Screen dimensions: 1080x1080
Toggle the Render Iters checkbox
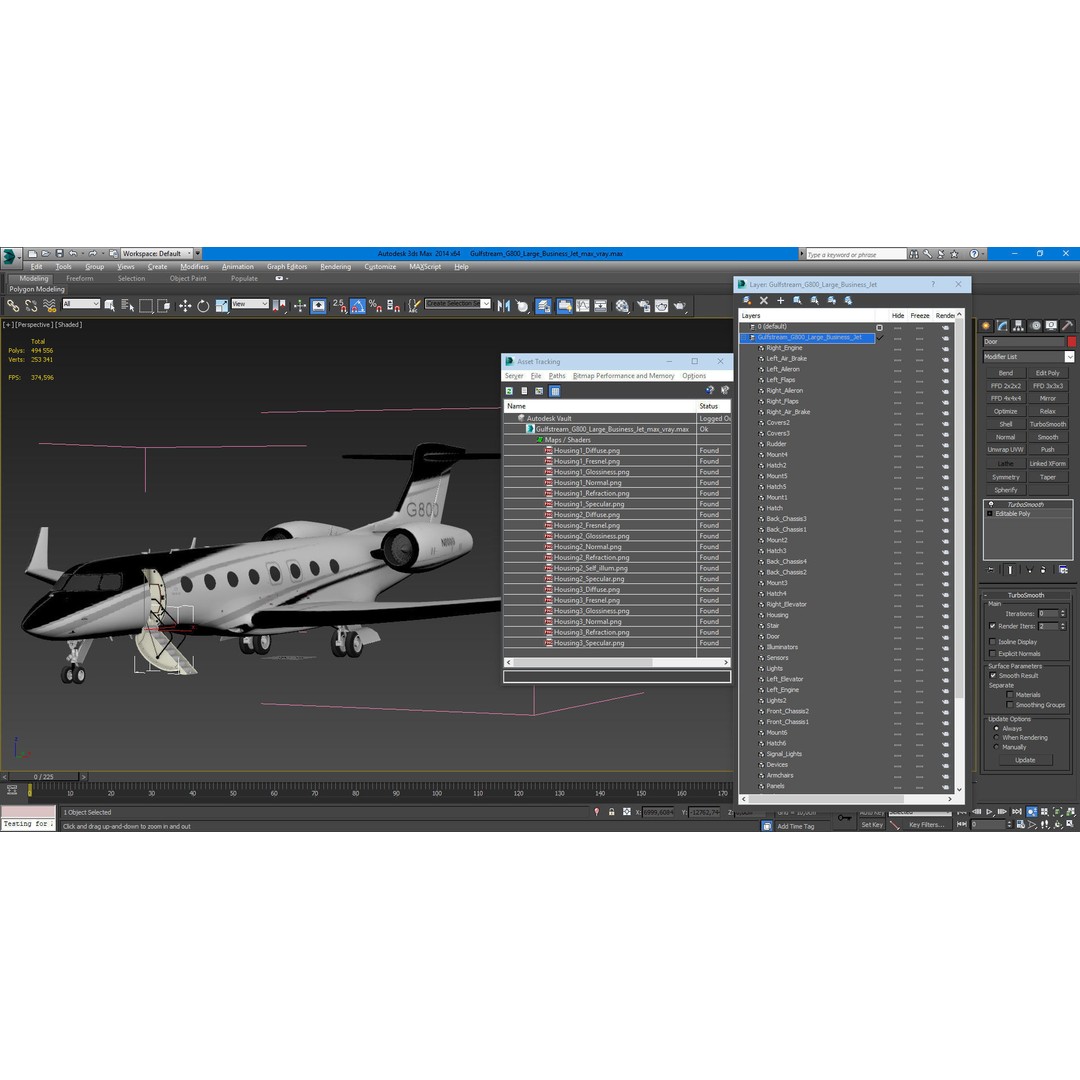[993, 626]
